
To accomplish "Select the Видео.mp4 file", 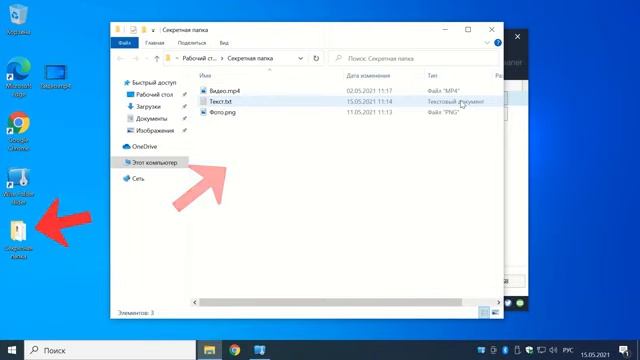I will coord(224,91).
